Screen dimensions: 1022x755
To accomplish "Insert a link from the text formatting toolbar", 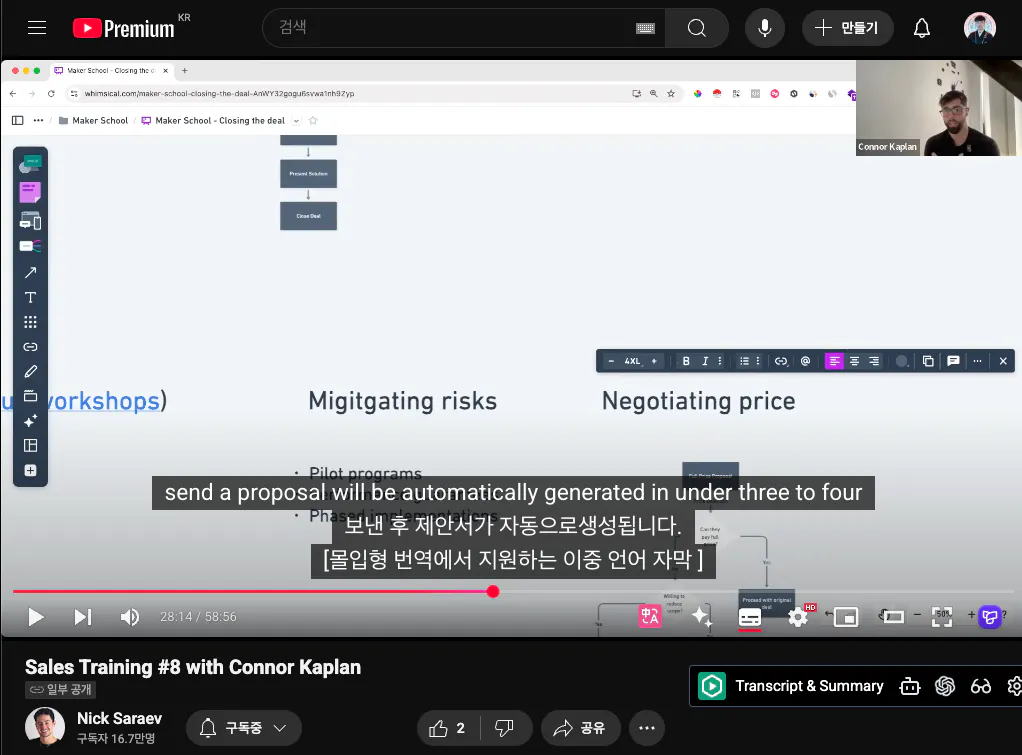I will click(x=780, y=361).
